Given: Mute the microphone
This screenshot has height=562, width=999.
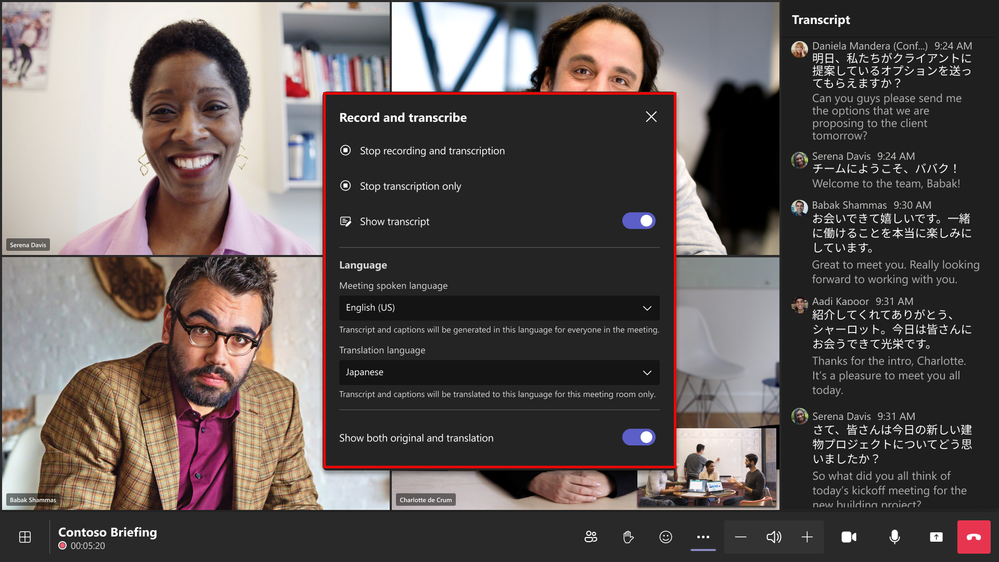Looking at the screenshot, I should [894, 537].
